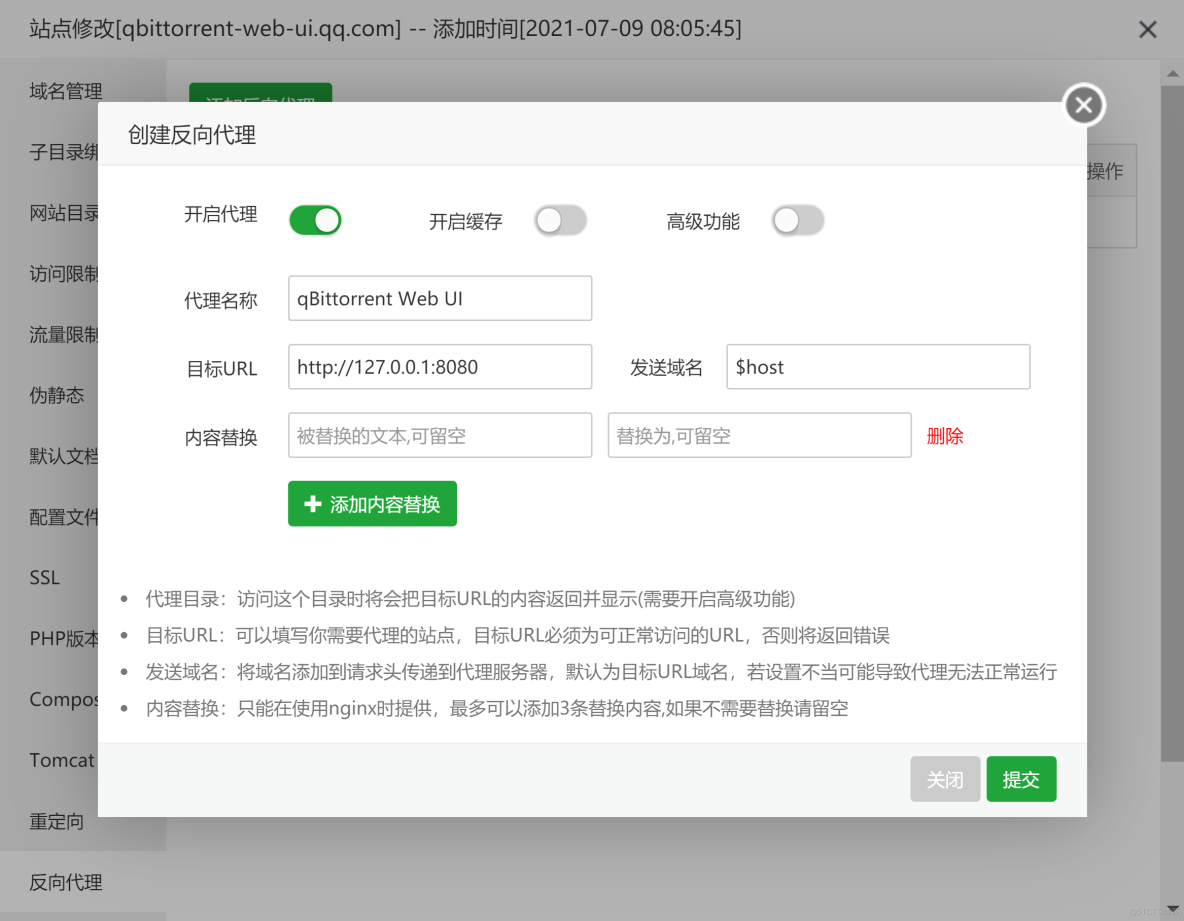This screenshot has height=921, width=1184.
Task: Click the plus icon on 添加内容替换 button
Action: 313,504
